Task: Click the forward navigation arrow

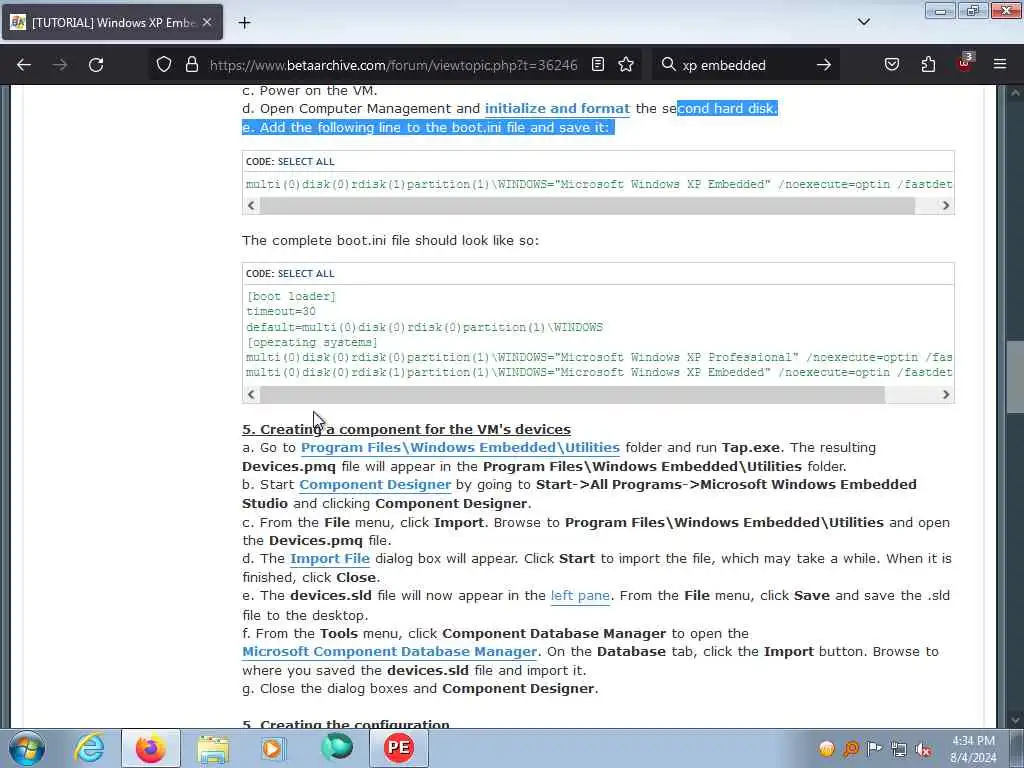Action: [x=60, y=65]
